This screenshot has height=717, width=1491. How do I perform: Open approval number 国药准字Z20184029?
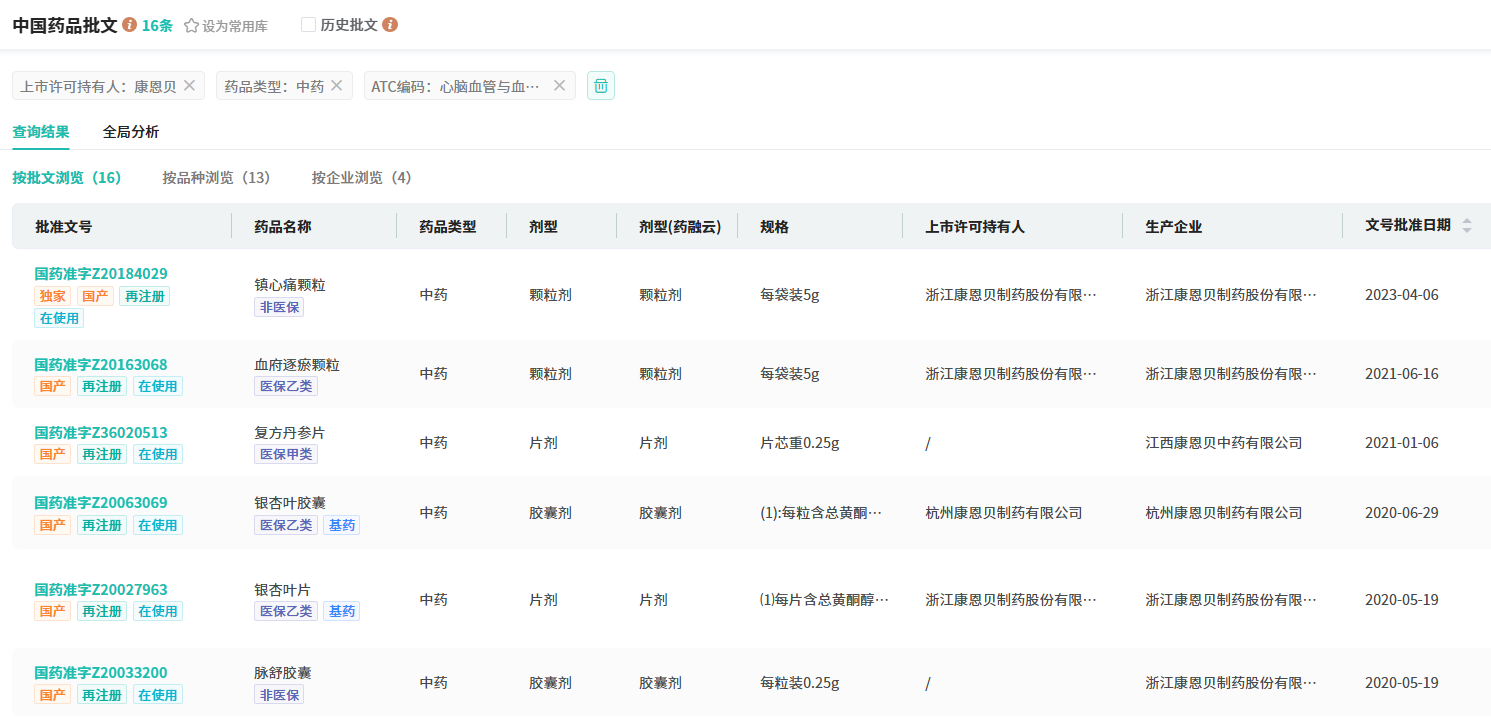101,274
